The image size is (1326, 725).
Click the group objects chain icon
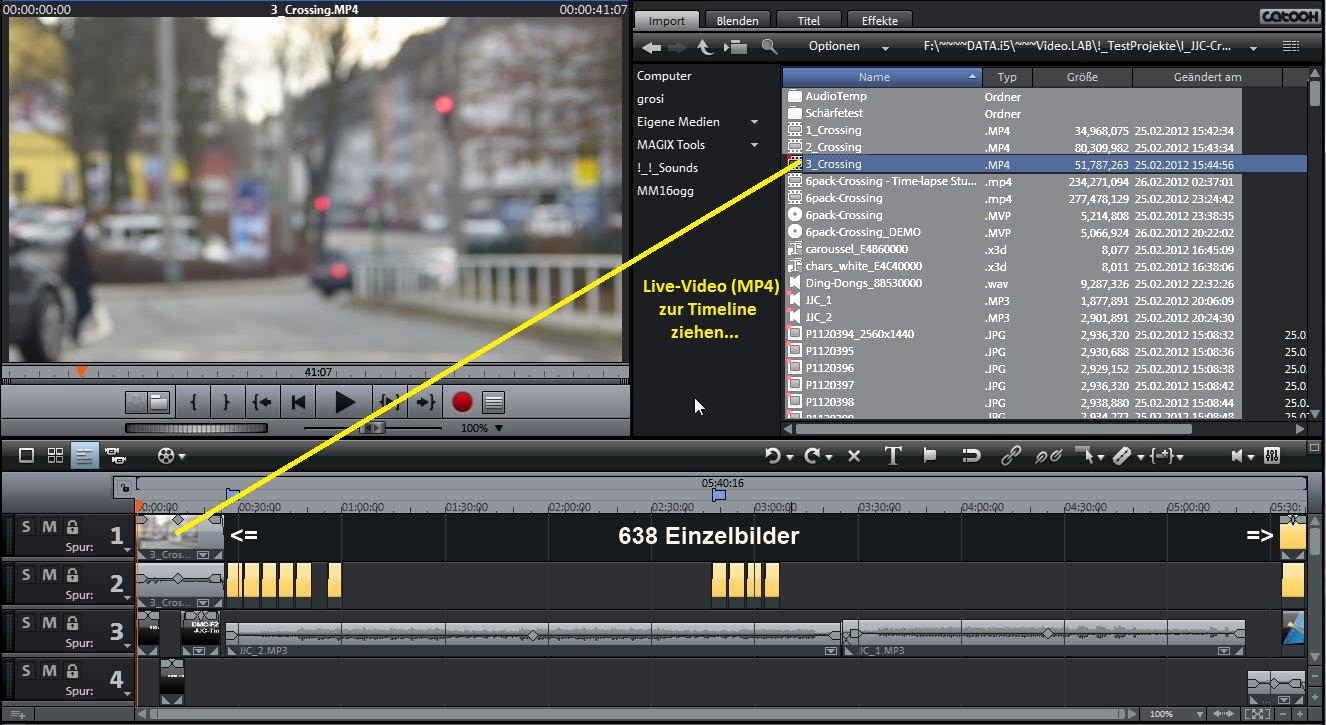tap(1011, 456)
